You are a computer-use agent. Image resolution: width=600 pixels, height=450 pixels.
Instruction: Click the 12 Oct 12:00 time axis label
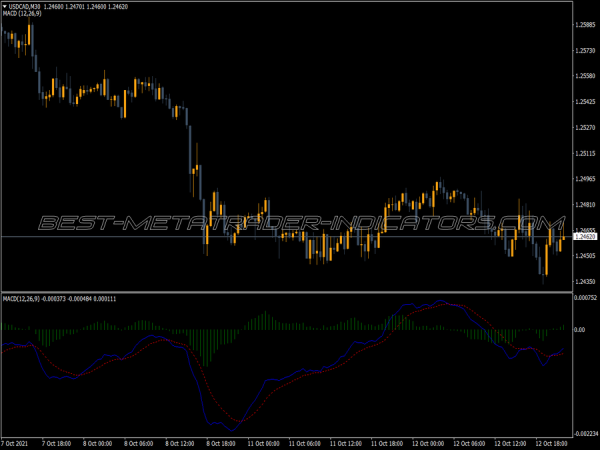coord(510,443)
